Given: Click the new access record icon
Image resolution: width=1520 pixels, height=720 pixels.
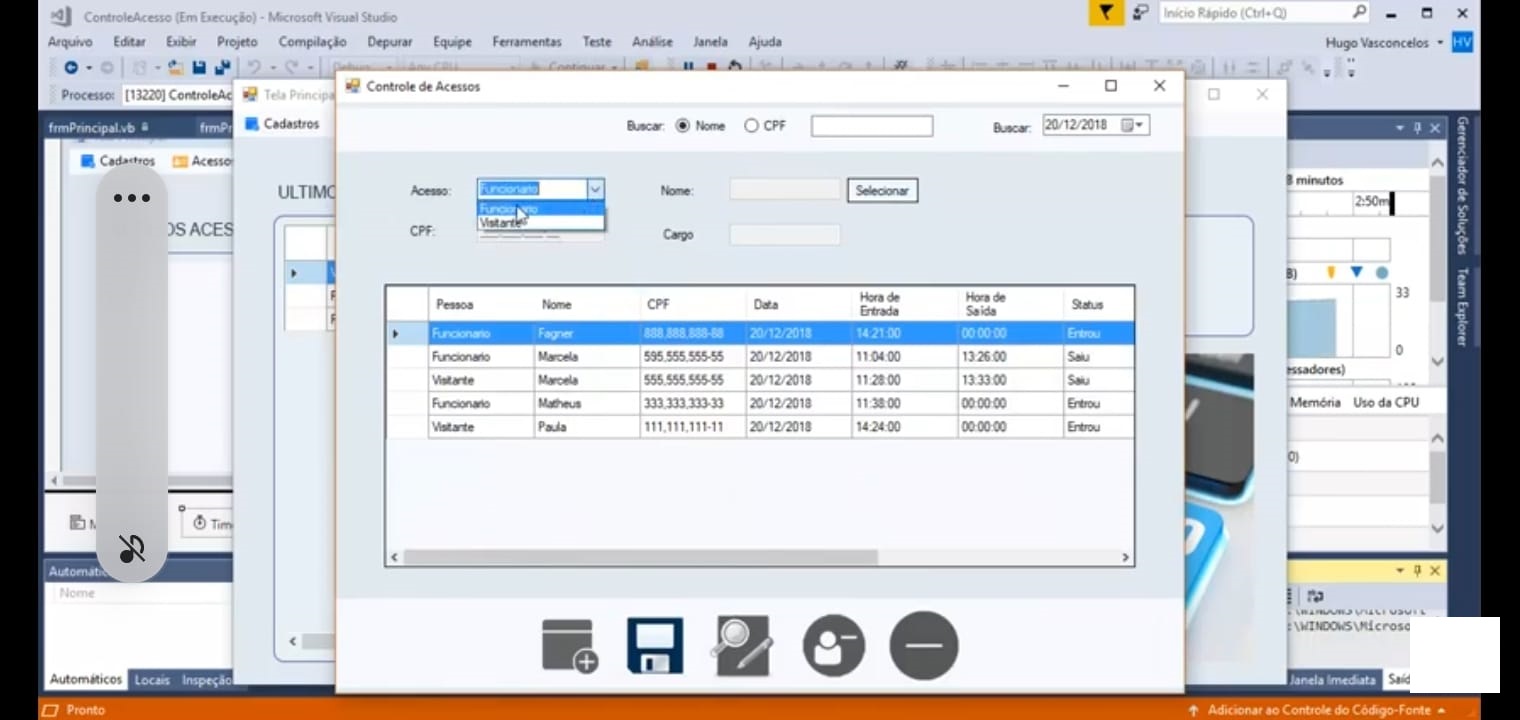Looking at the screenshot, I should [570, 646].
